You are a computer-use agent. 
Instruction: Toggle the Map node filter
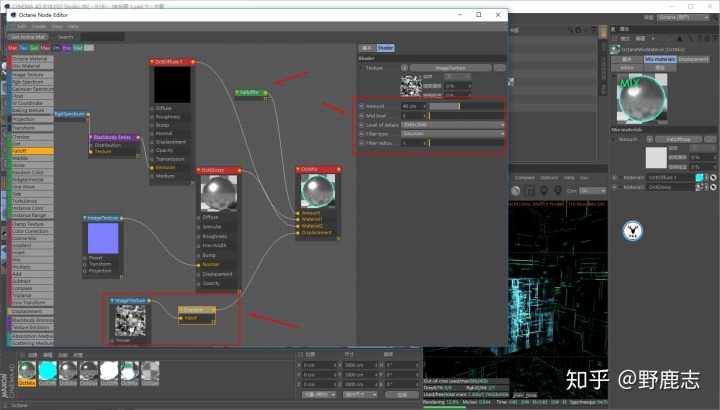click(45, 48)
